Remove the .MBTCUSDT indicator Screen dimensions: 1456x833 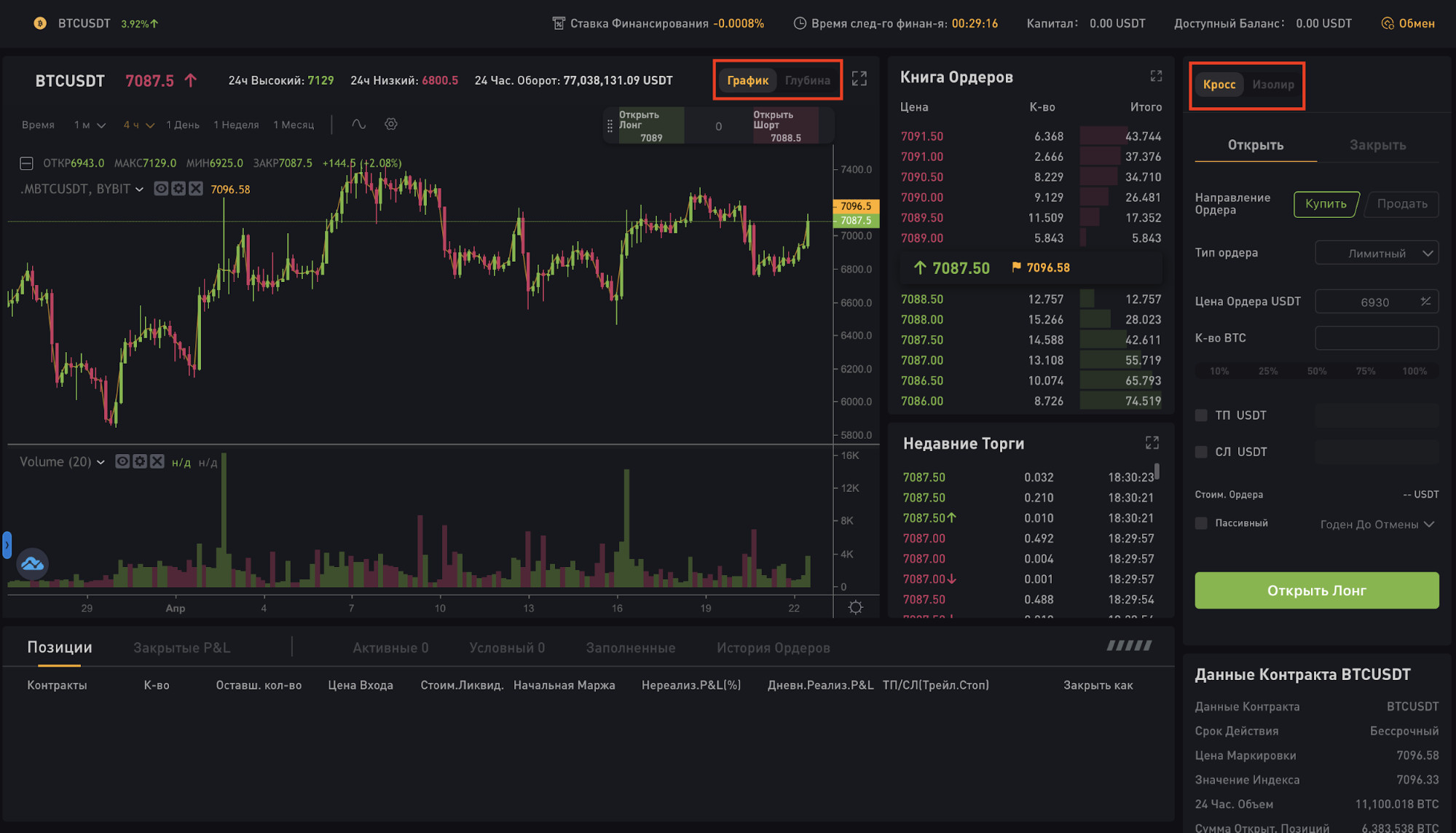[x=196, y=189]
